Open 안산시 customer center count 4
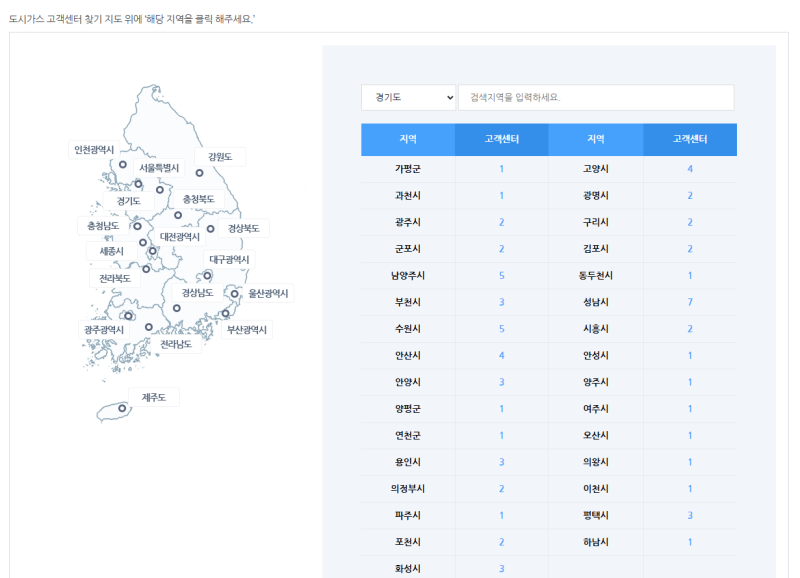The width and height of the screenshot is (800, 578). 502,356
